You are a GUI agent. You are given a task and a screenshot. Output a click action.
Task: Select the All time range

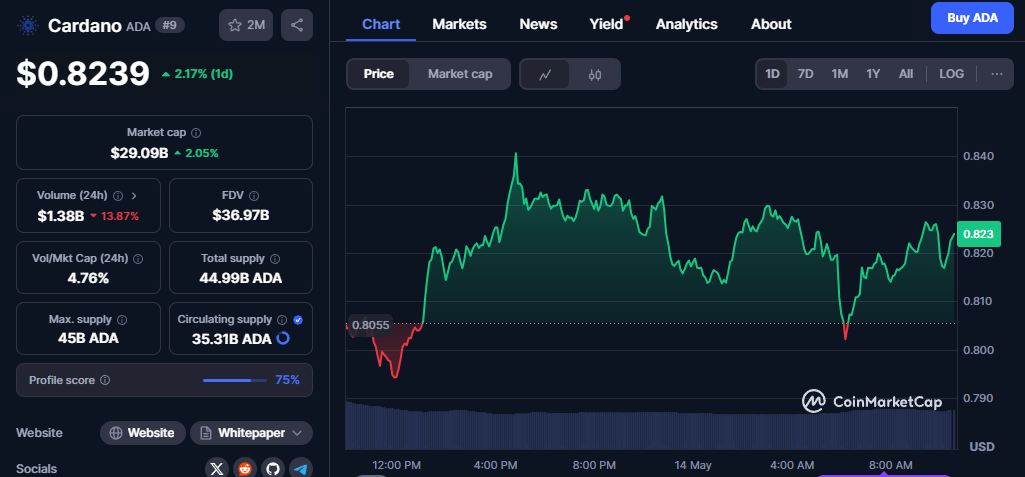[905, 74]
